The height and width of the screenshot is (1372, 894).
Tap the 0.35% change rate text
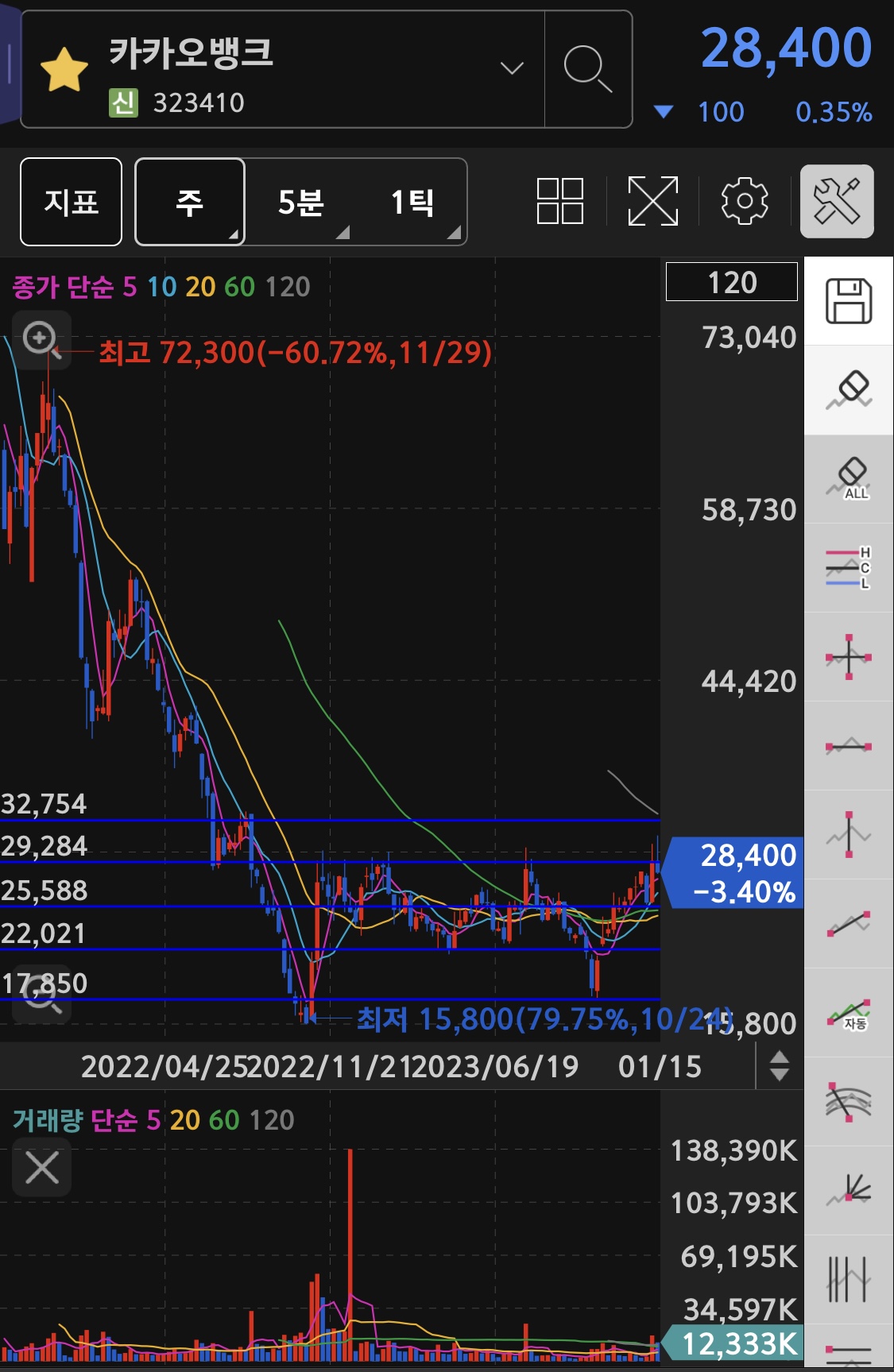click(x=834, y=112)
